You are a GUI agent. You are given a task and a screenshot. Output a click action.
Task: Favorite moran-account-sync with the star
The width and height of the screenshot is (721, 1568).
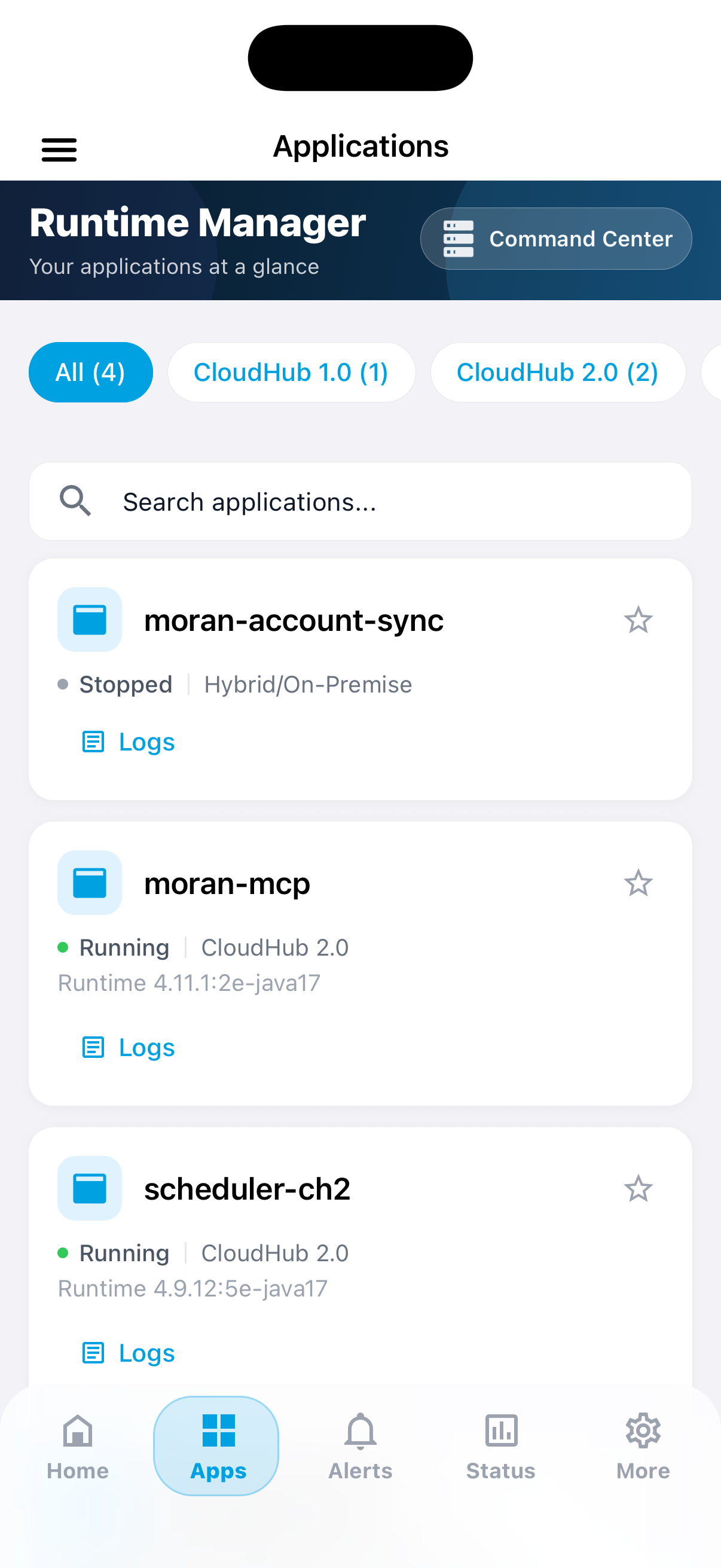click(x=638, y=620)
